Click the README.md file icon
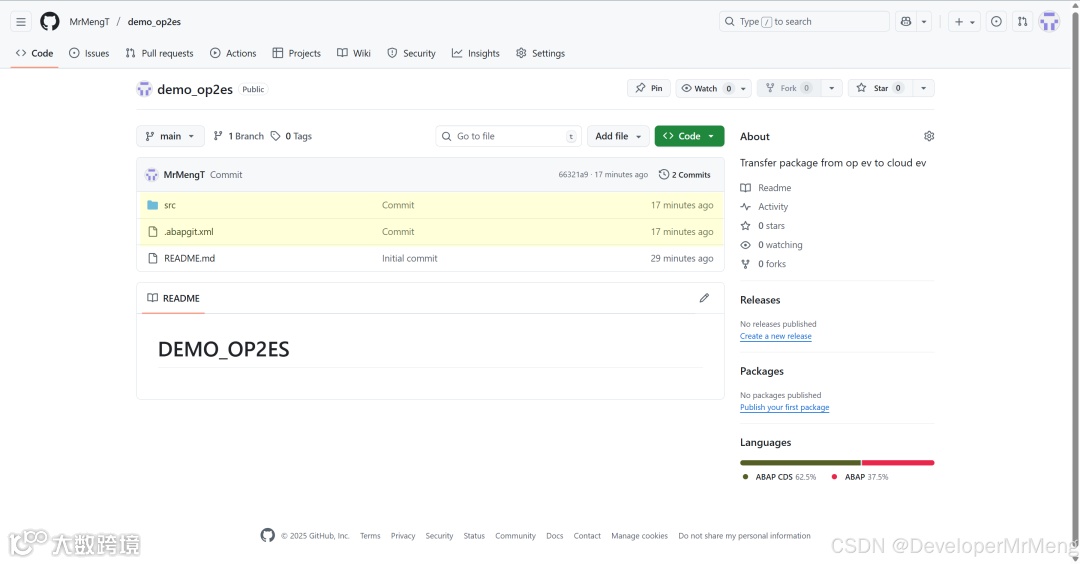Image resolution: width=1080 pixels, height=564 pixels. coord(153,258)
